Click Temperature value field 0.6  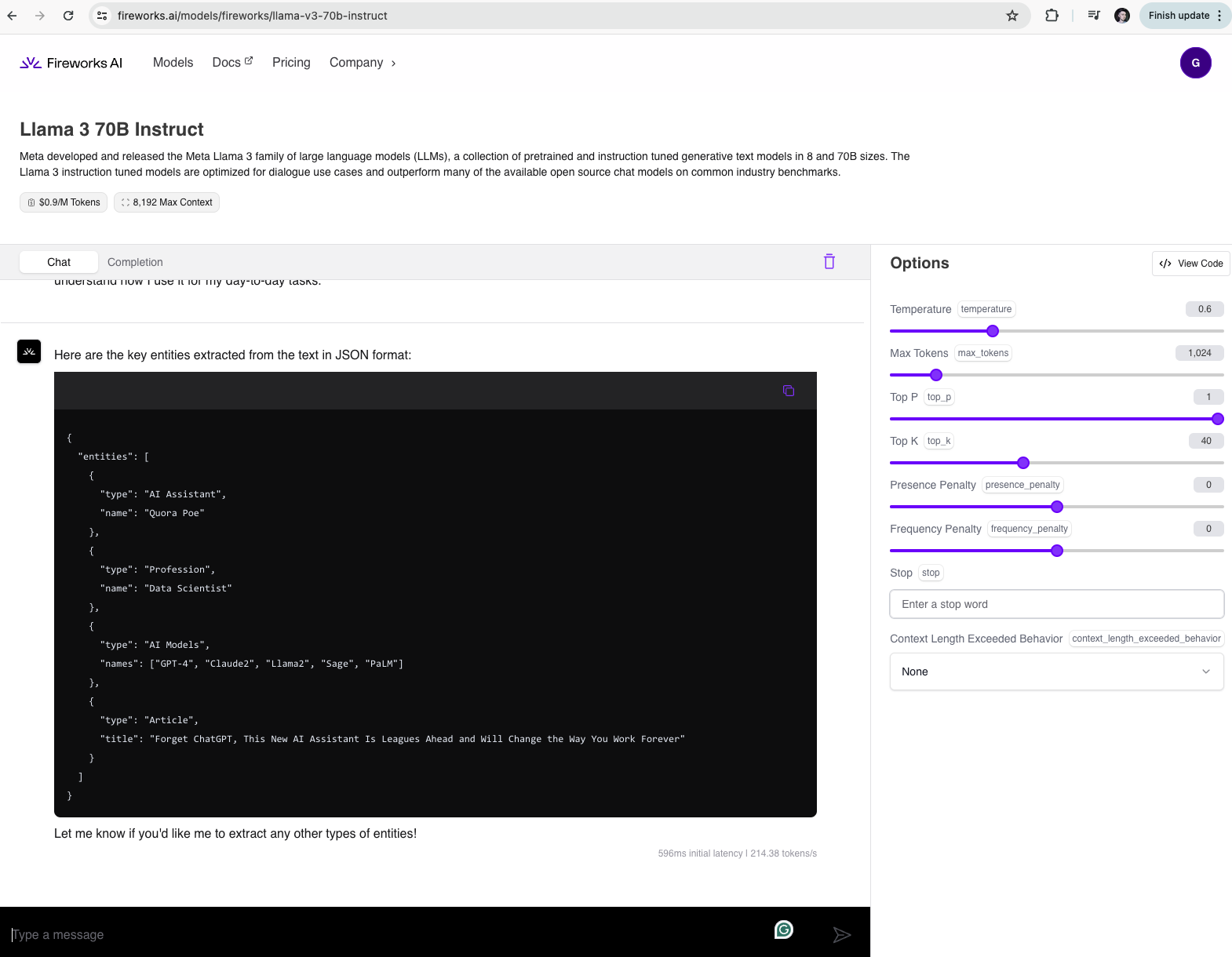pyautogui.click(x=1205, y=309)
